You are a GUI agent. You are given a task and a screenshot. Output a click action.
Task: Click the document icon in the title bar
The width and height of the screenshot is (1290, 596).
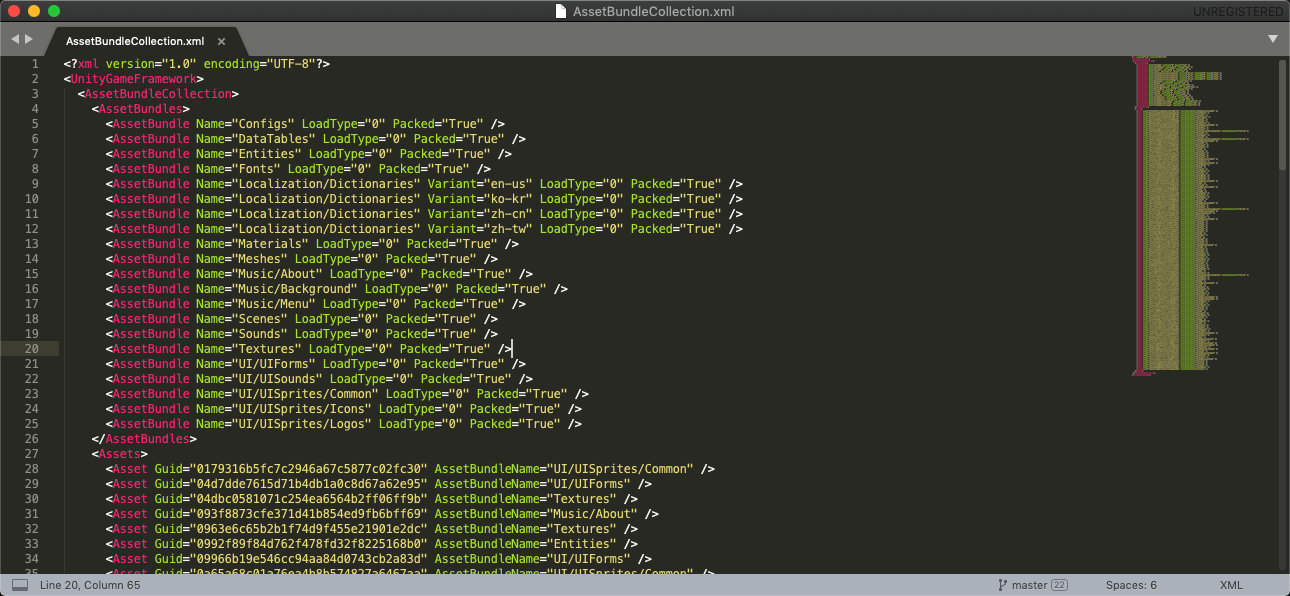[x=560, y=11]
